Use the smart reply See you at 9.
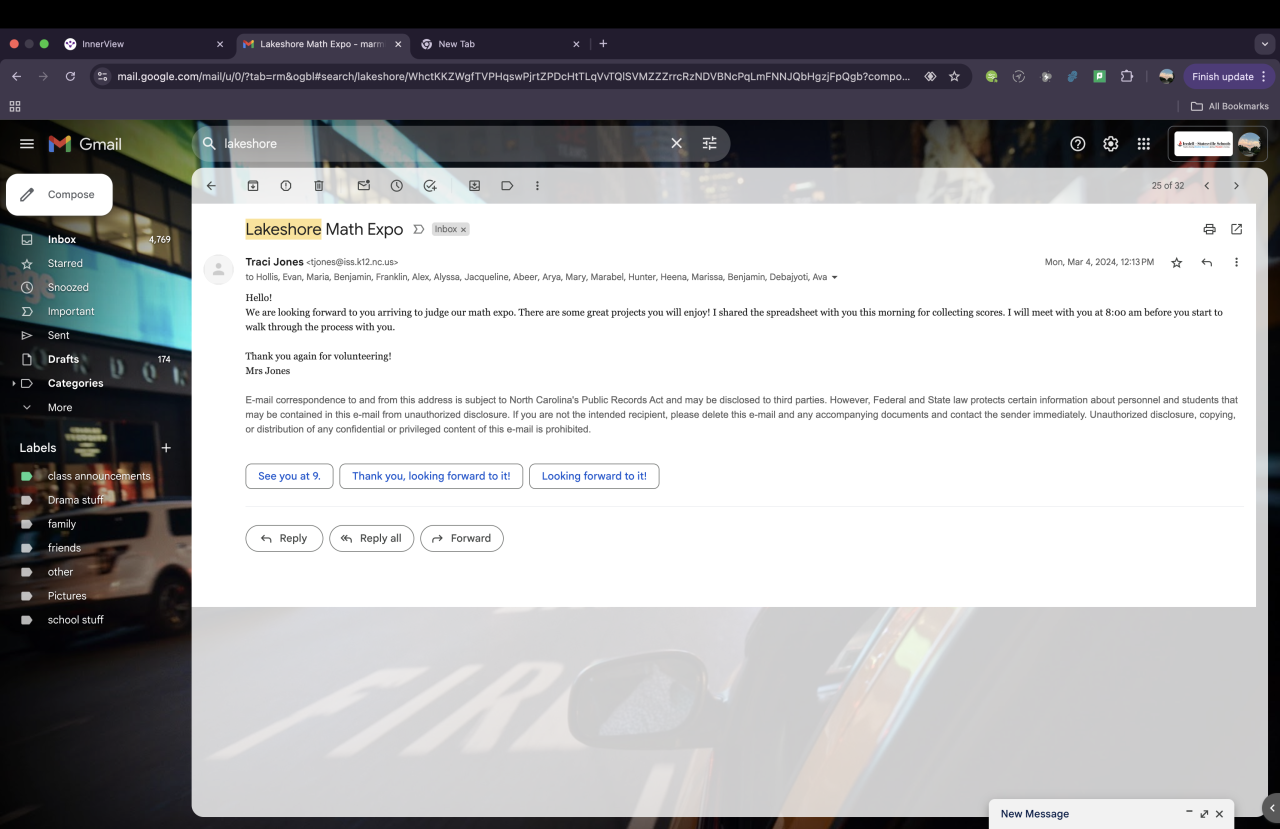The height and width of the screenshot is (829, 1280). 289,476
